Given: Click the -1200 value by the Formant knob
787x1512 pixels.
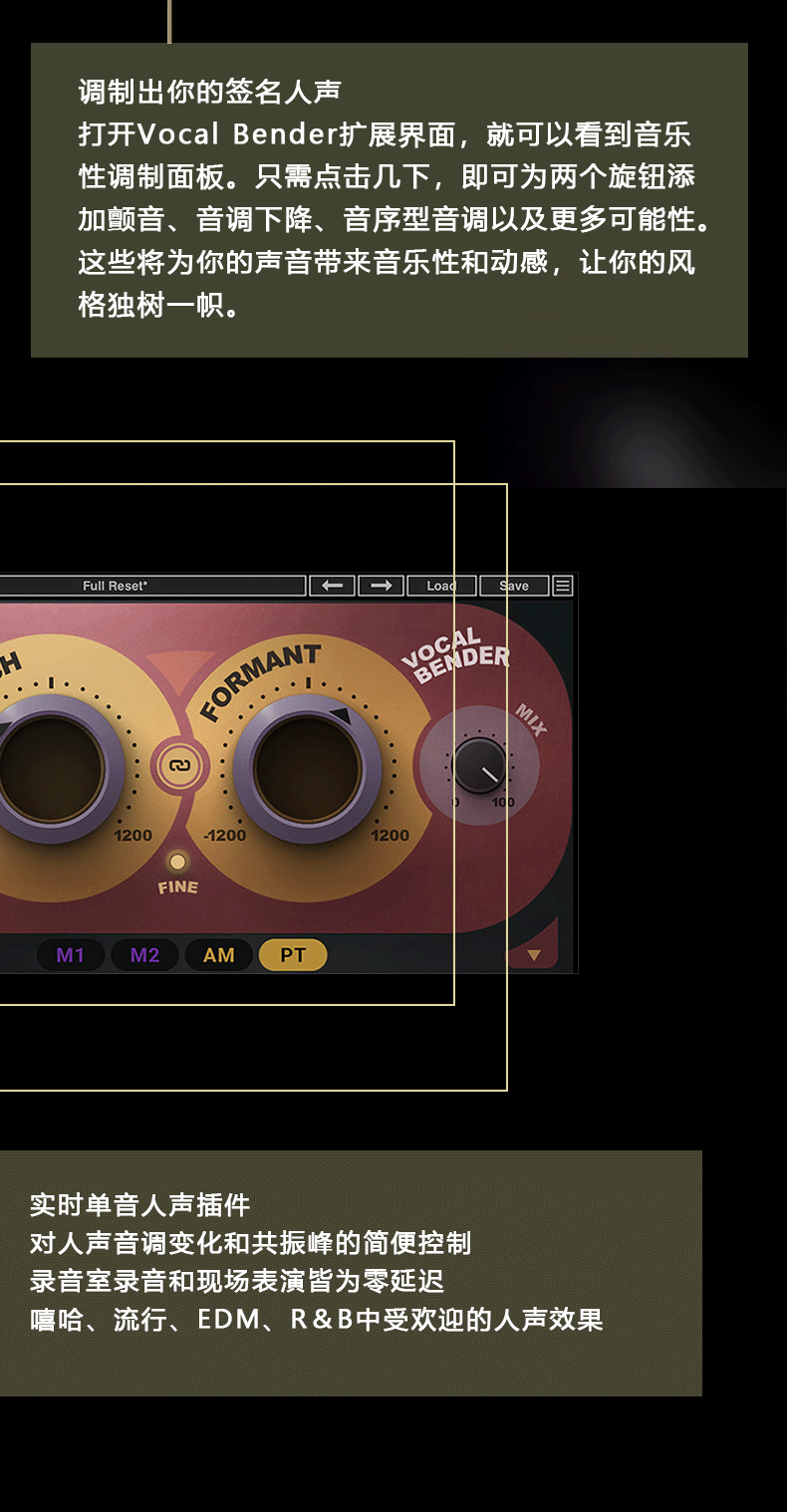Looking at the screenshot, I should click(225, 836).
